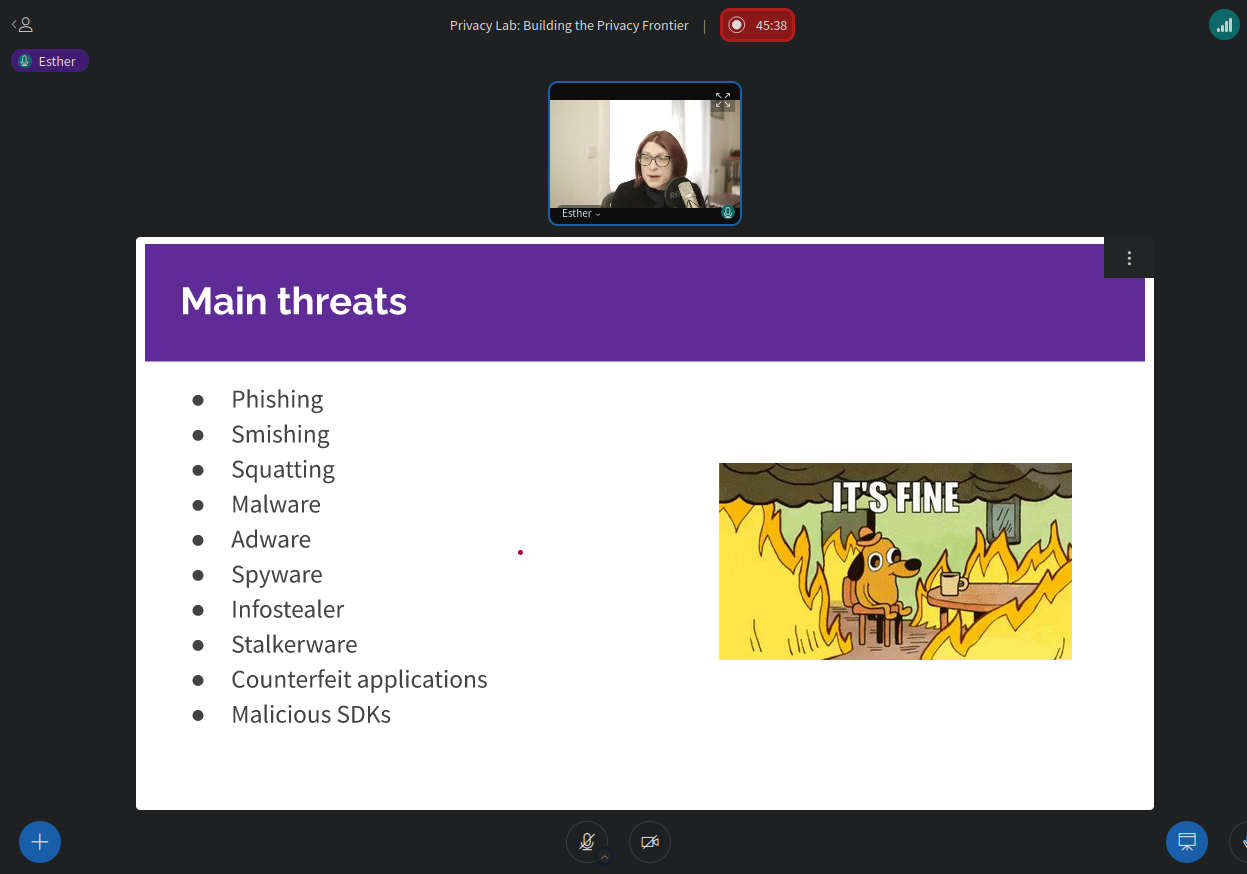Click the "Infostealer" bullet text
Viewport: 1247px width, 874px height.
pyautogui.click(x=288, y=609)
